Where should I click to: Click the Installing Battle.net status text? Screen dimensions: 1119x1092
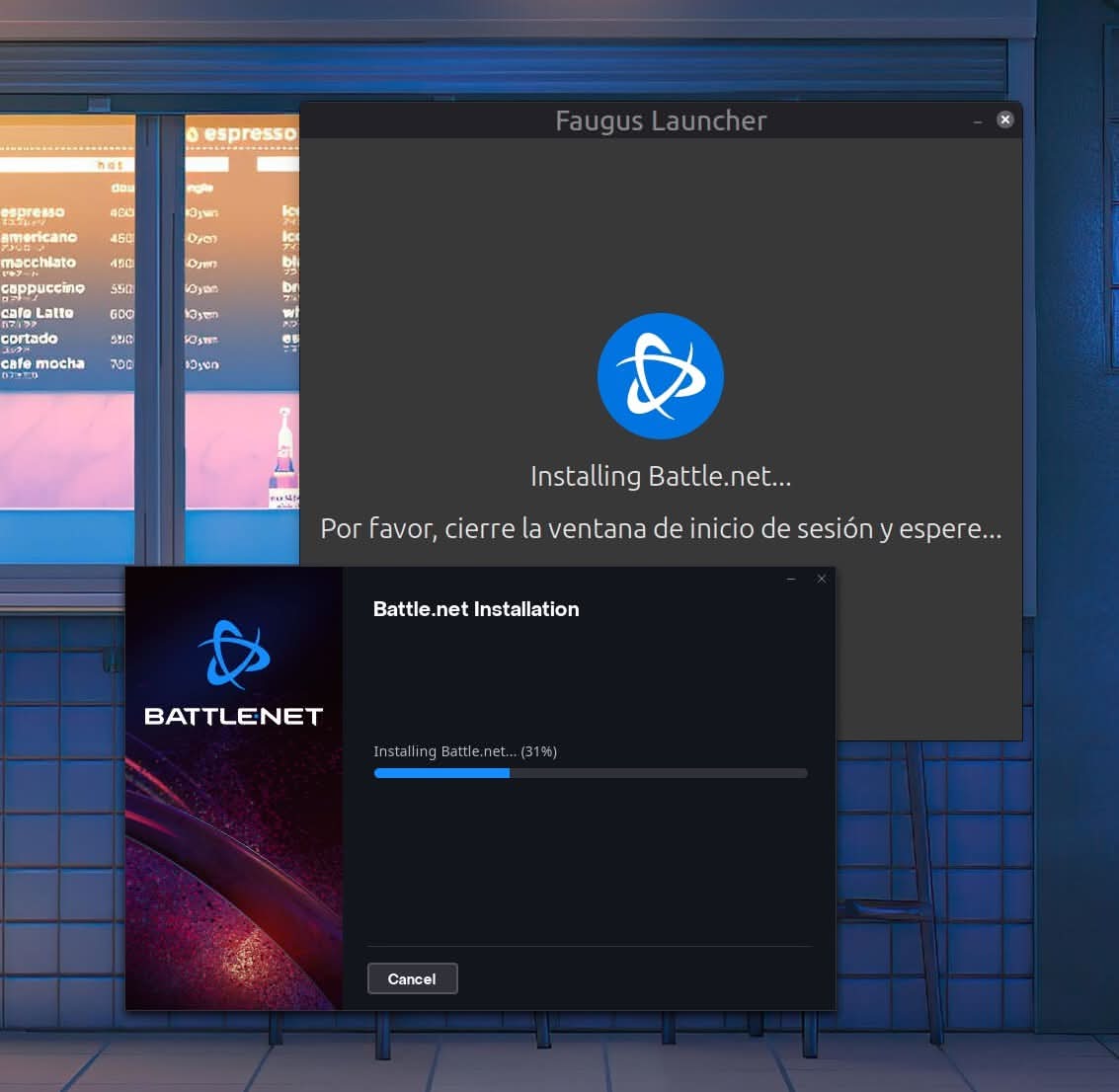444,751
